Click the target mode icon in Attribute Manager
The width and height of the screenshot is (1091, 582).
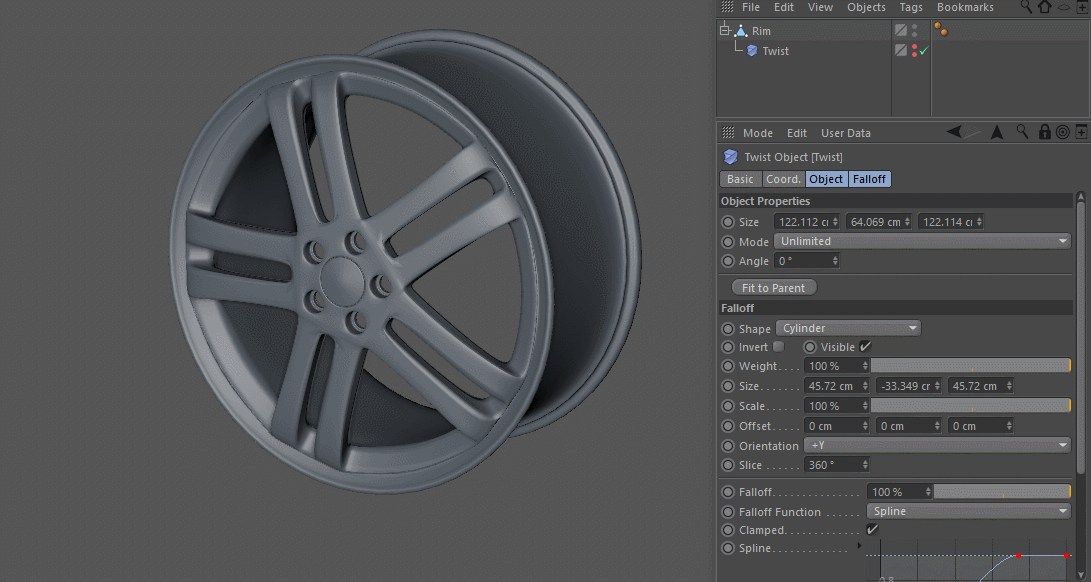(x=1062, y=132)
